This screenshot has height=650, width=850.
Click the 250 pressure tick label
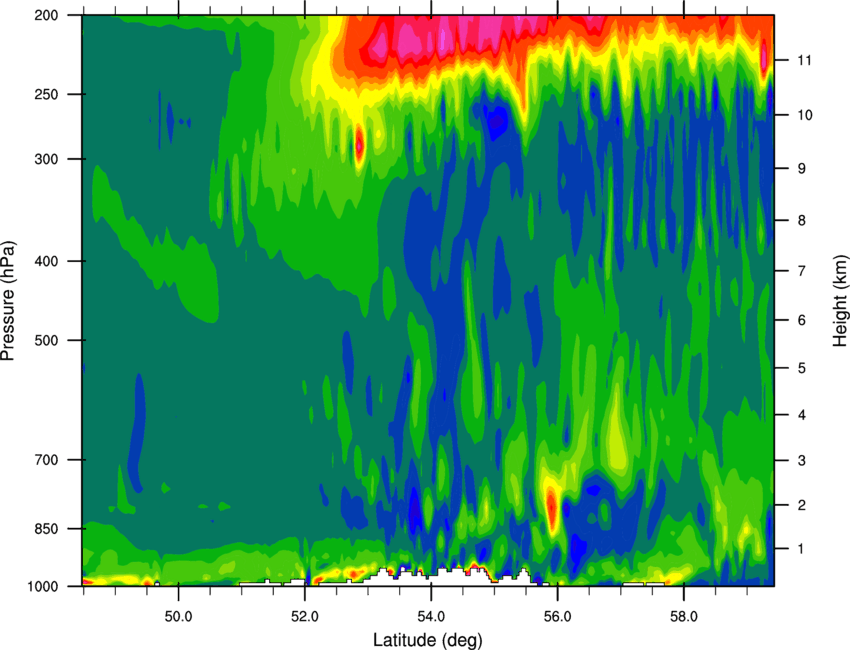(x=46, y=94)
